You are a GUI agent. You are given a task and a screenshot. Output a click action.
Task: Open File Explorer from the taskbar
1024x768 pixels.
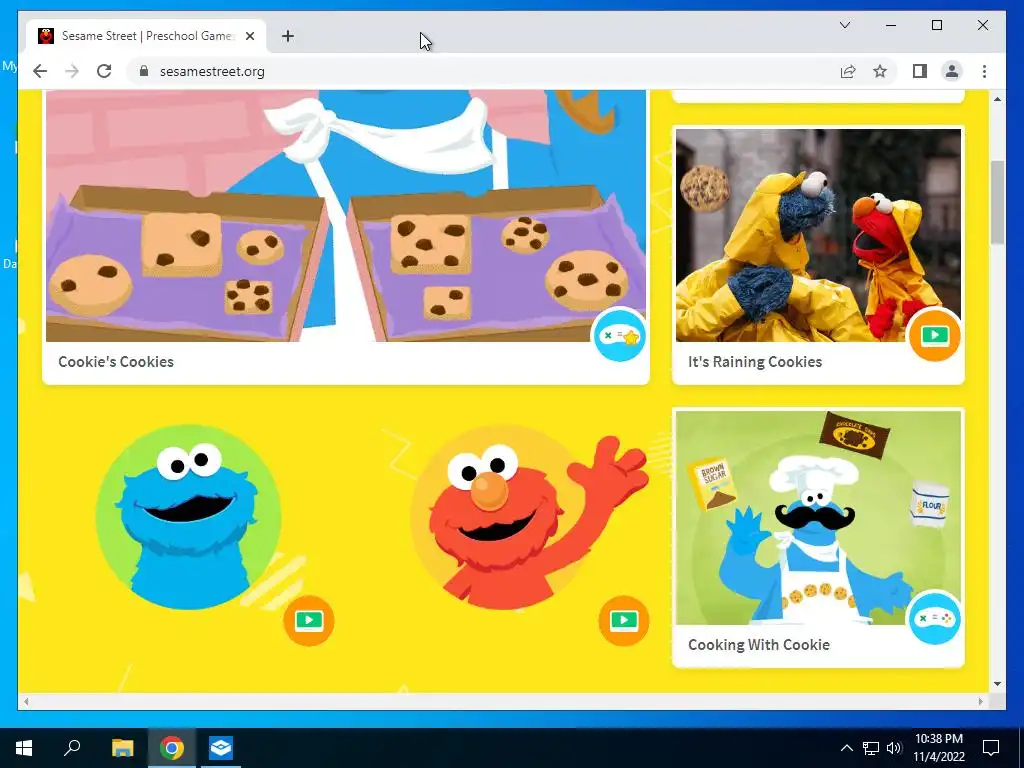(122, 748)
